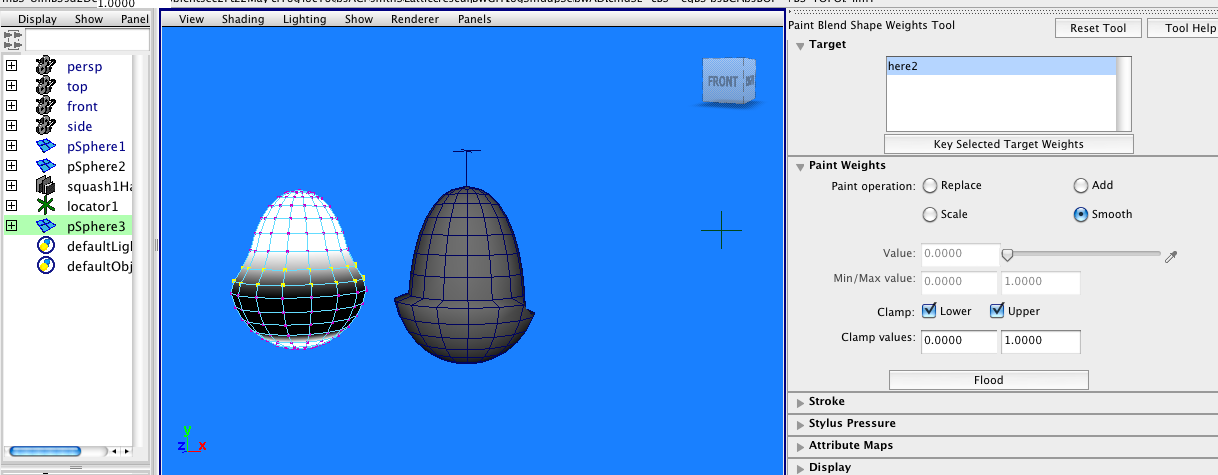
Task: Click the Reset Tool button
Action: click(x=1098, y=28)
